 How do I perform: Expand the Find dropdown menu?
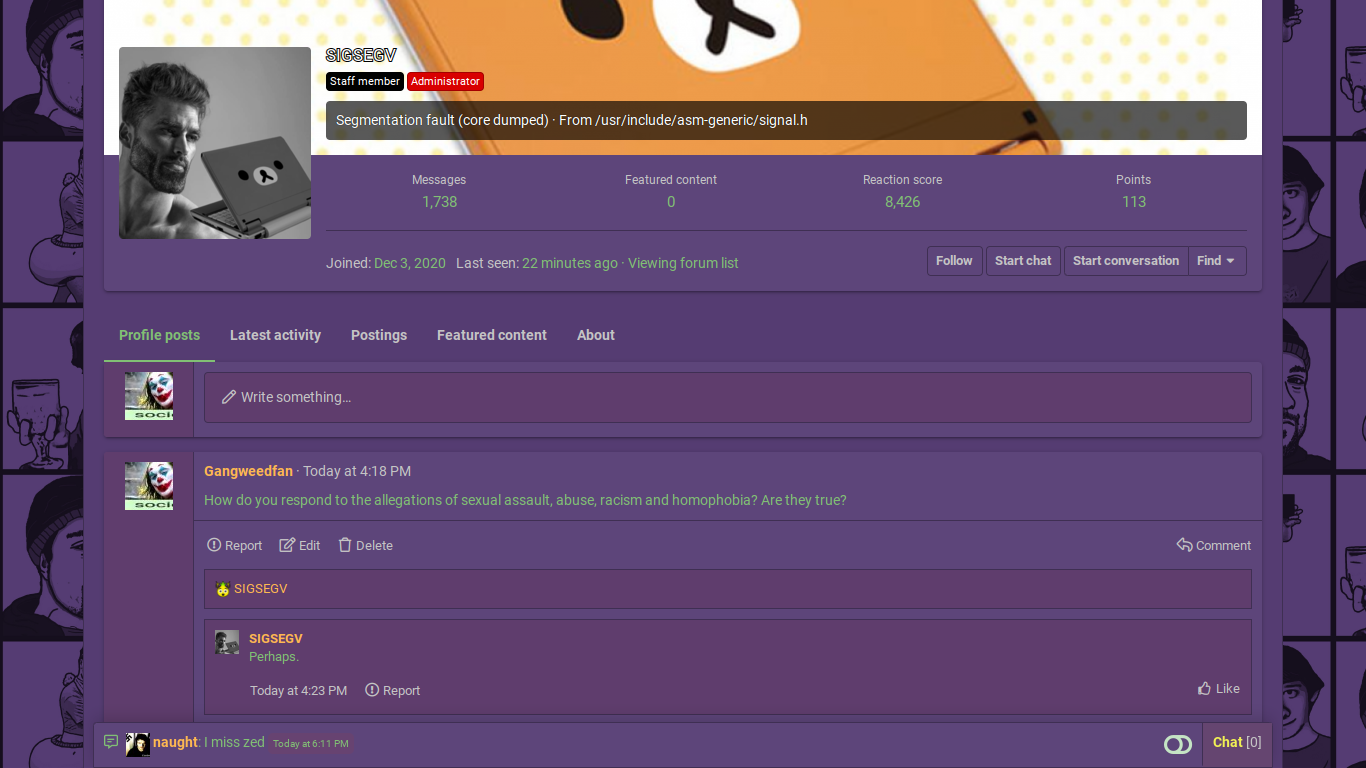1216,261
